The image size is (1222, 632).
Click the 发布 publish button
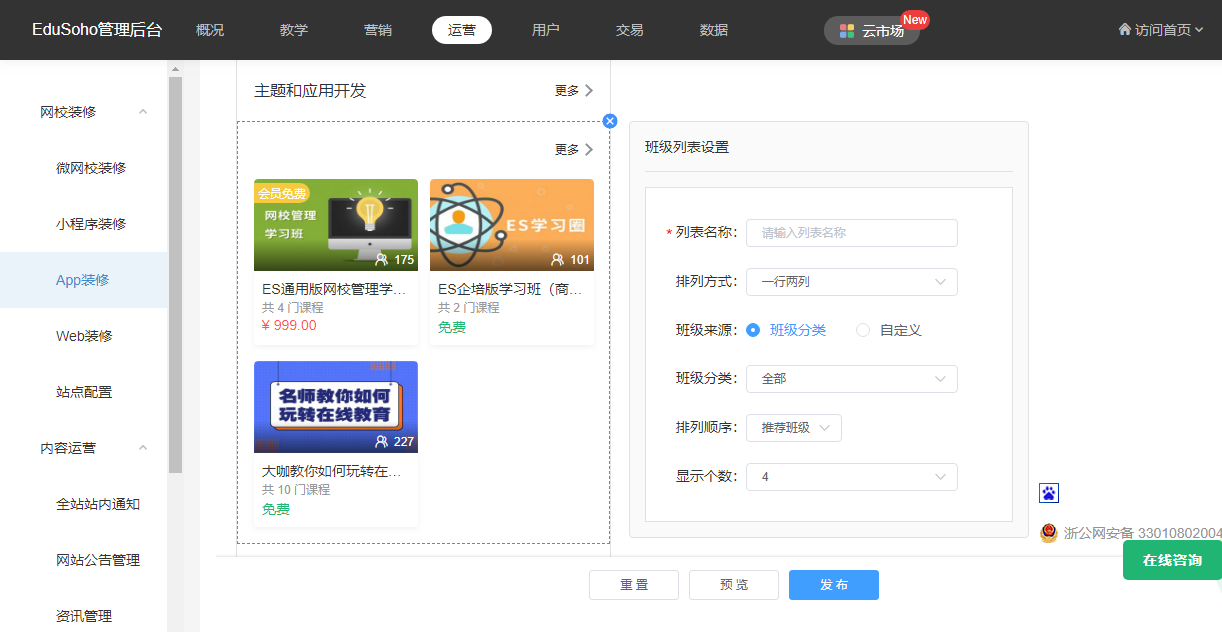click(x=834, y=585)
